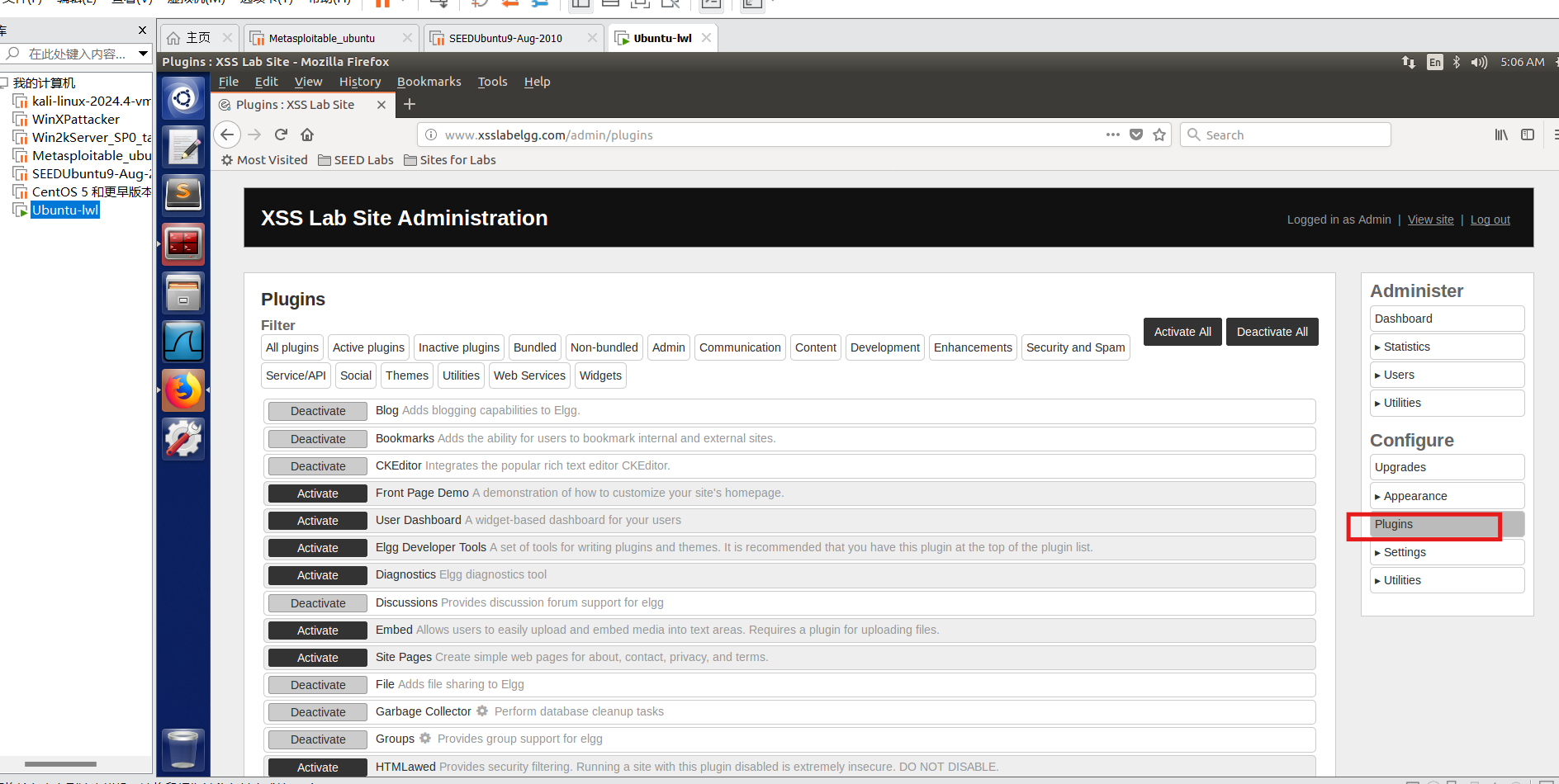
Task: Launch text editor from Ubuntu dock
Action: (x=183, y=147)
